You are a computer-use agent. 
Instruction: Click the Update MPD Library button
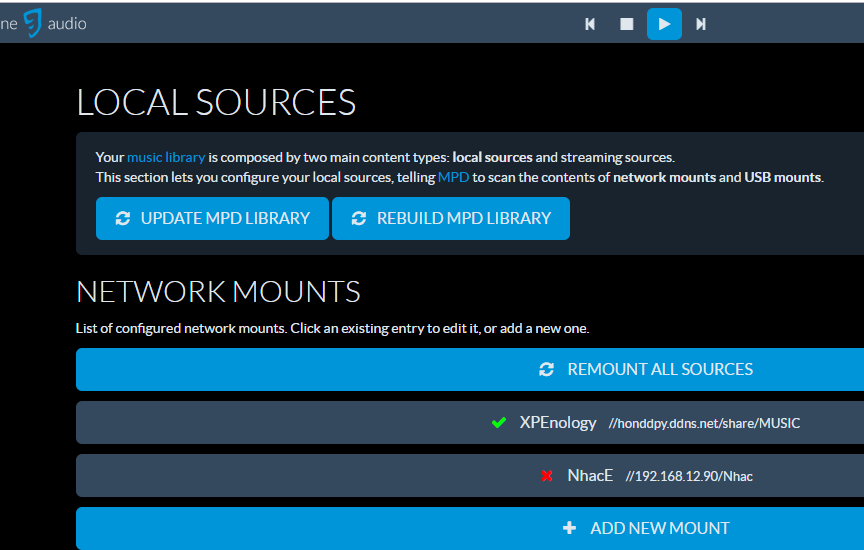point(212,218)
